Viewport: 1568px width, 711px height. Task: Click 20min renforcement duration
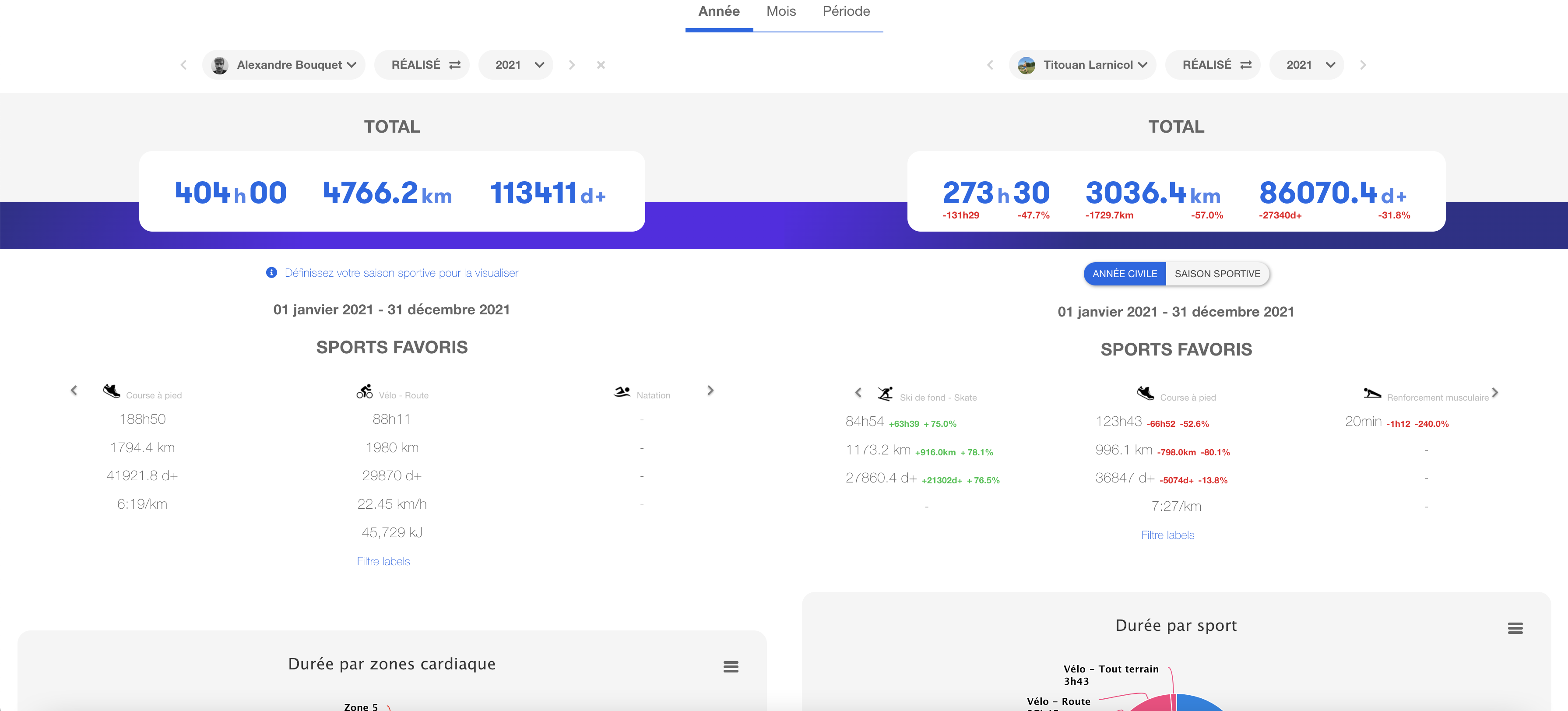pyautogui.click(x=1364, y=421)
